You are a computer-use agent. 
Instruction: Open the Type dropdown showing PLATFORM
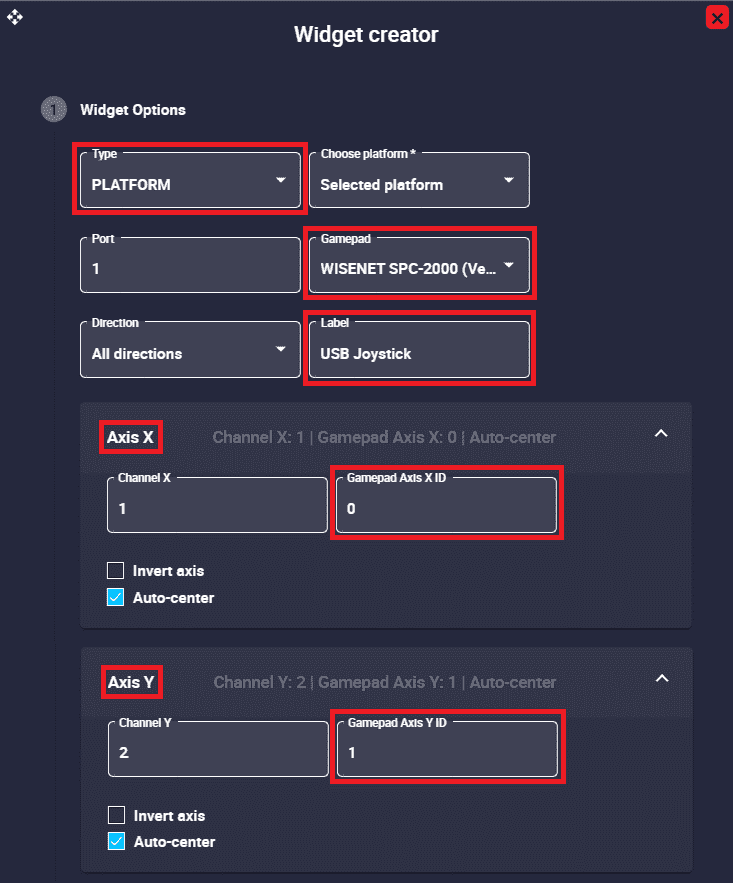190,181
